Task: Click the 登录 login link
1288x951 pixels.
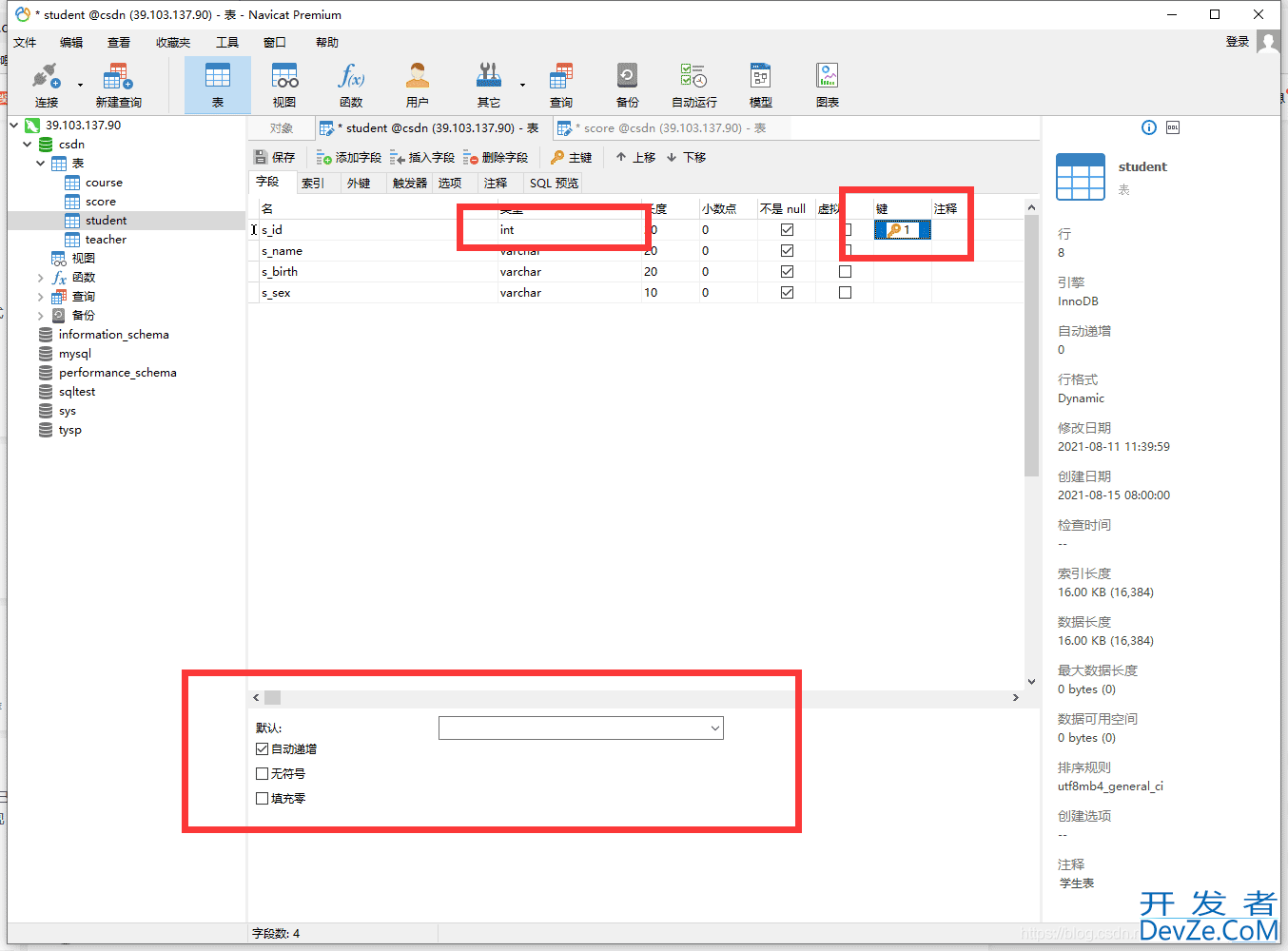Action: (x=1238, y=42)
